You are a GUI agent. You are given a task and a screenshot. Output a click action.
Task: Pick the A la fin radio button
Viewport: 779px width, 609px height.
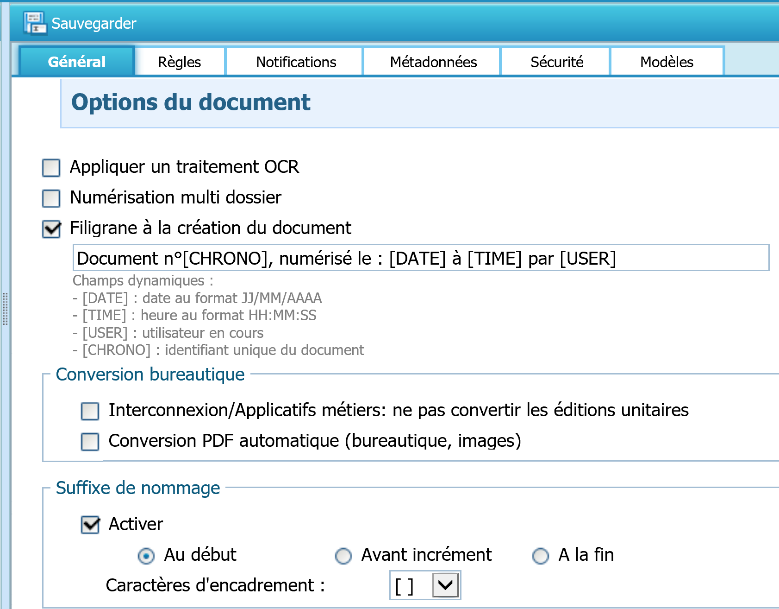tap(541, 555)
